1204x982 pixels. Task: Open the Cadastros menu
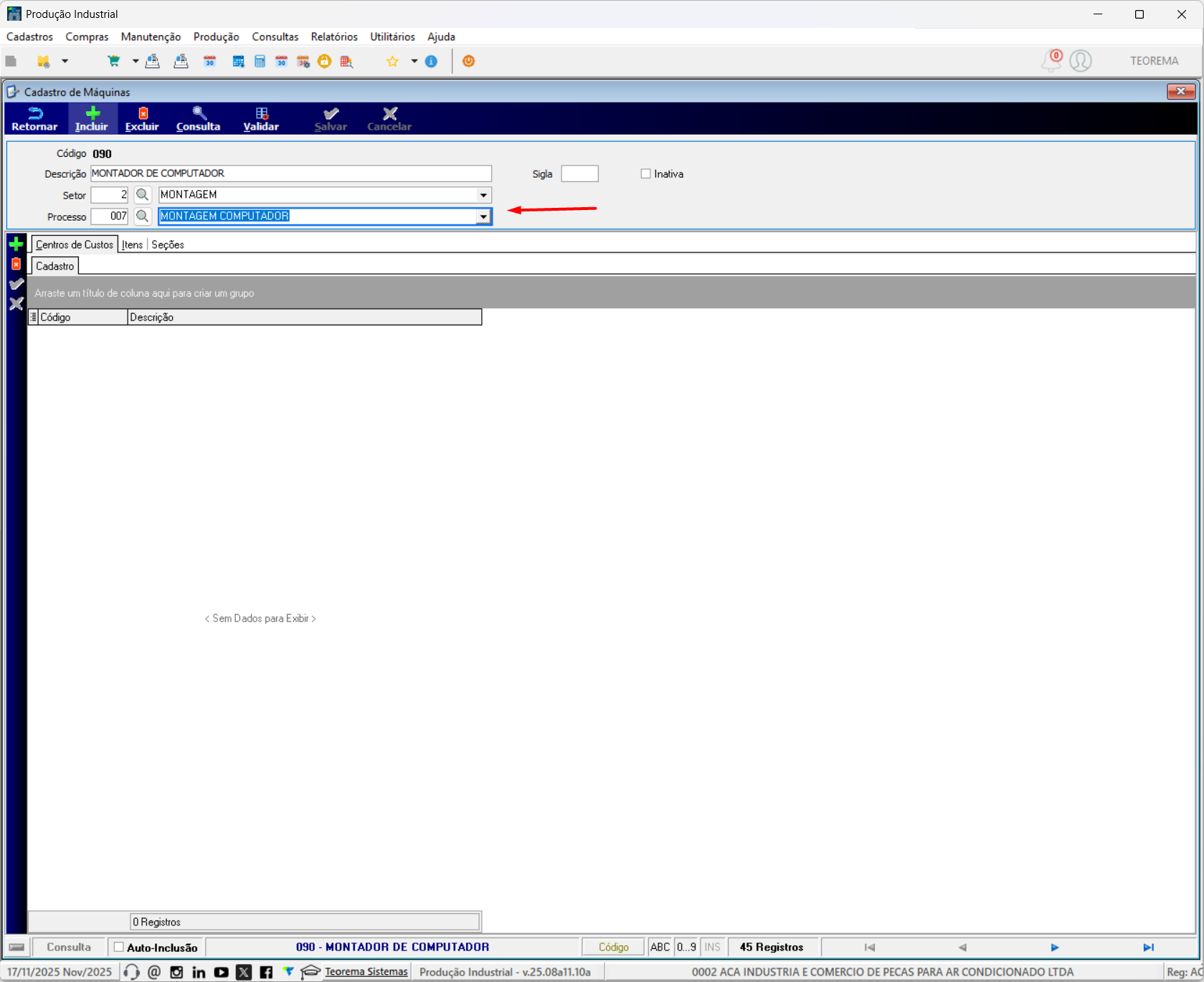tap(29, 37)
